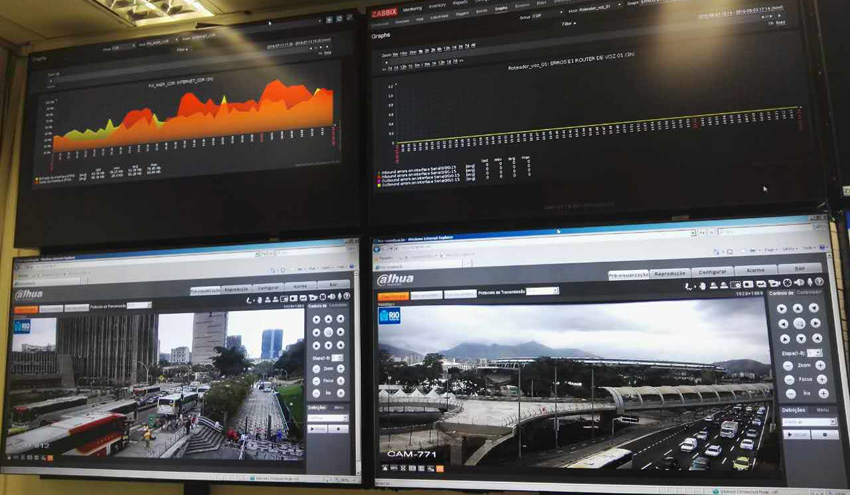Open Monitoring menu in right Zabbix
The height and width of the screenshot is (500, 850).
[x=413, y=9]
